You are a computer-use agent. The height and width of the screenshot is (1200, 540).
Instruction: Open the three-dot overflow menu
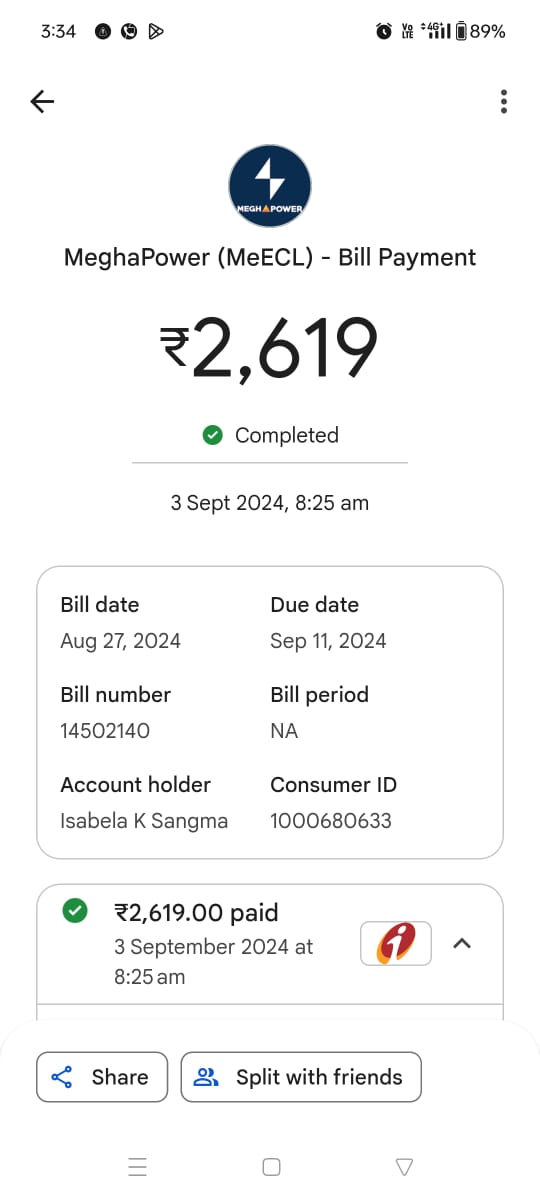pyautogui.click(x=504, y=101)
